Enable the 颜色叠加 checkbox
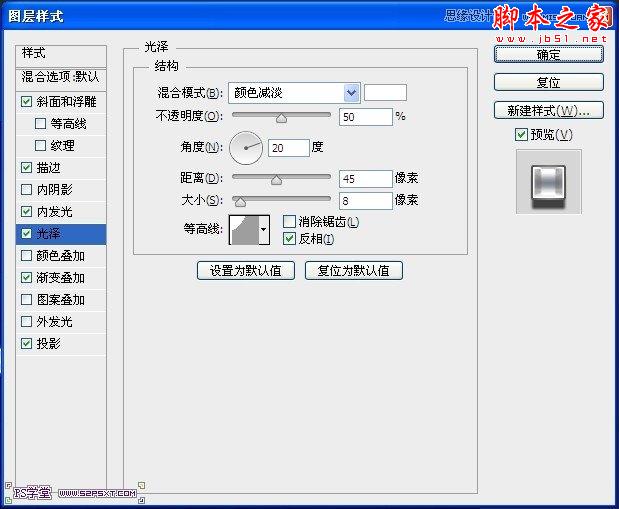This screenshot has width=619, height=509. pyautogui.click(x=26, y=255)
